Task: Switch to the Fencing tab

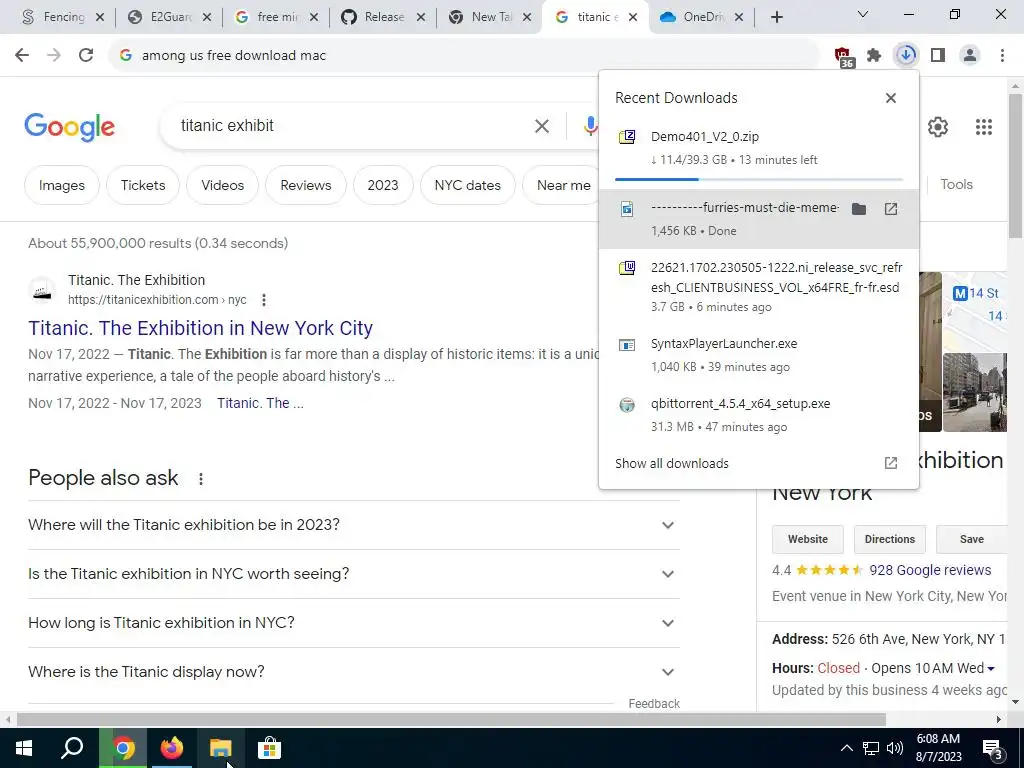Action: click(x=62, y=18)
